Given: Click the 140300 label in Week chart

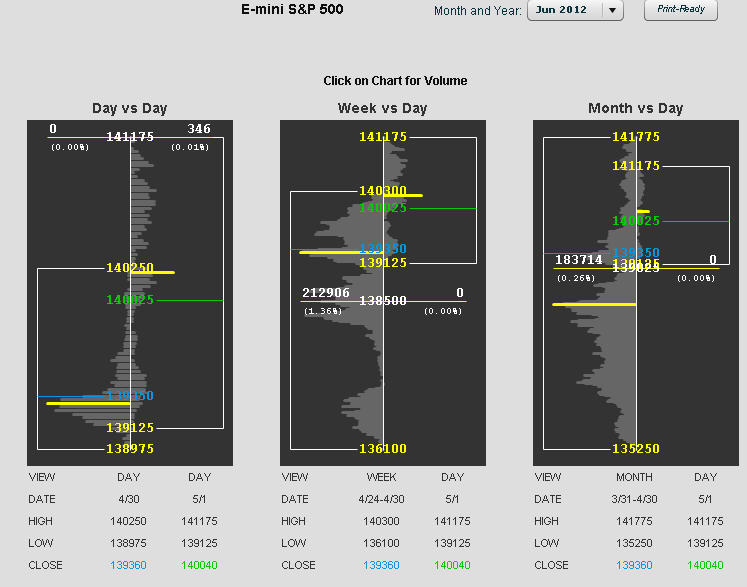Looking at the screenshot, I should tap(383, 191).
